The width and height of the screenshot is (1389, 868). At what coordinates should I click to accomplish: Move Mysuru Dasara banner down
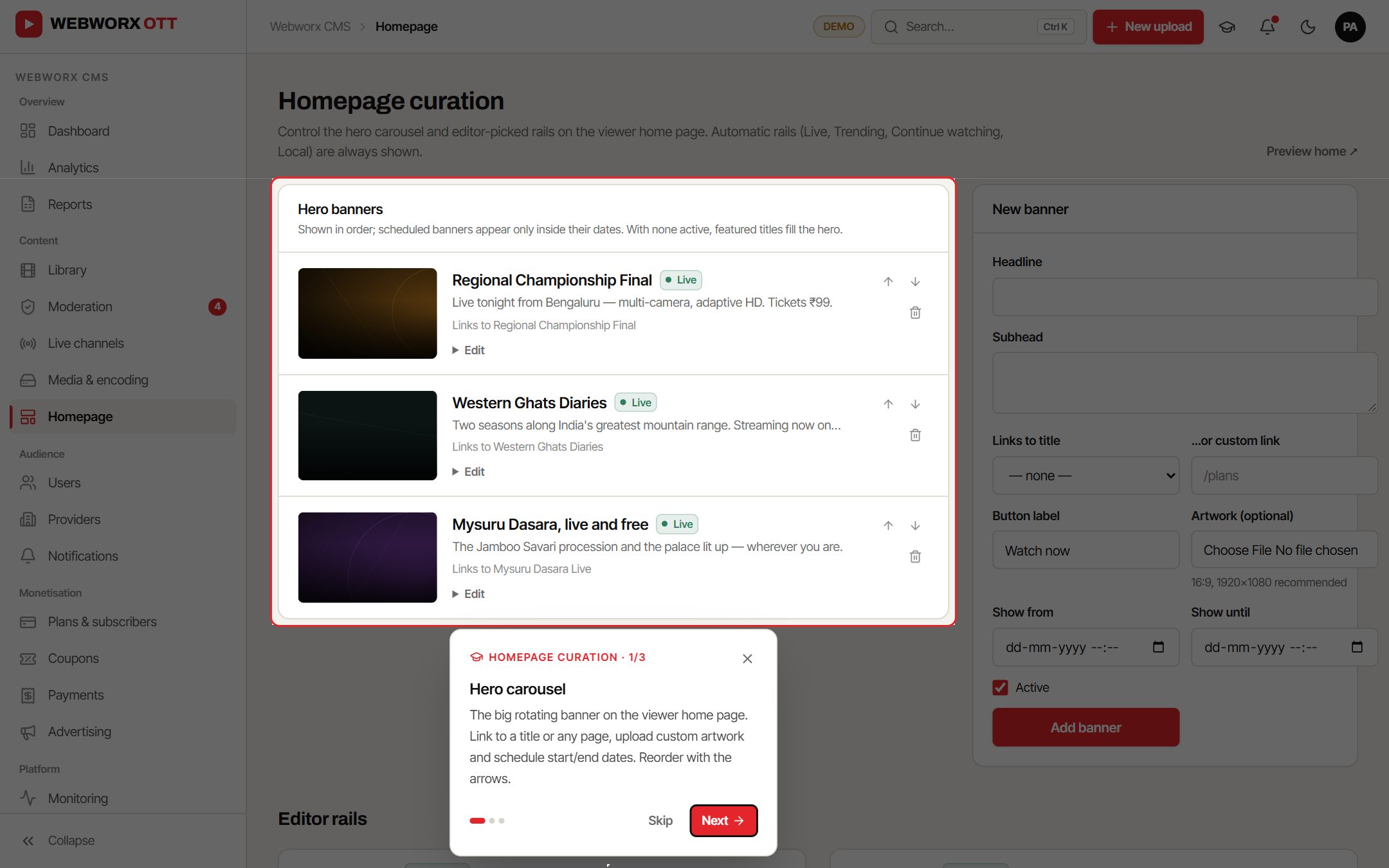coord(915,525)
